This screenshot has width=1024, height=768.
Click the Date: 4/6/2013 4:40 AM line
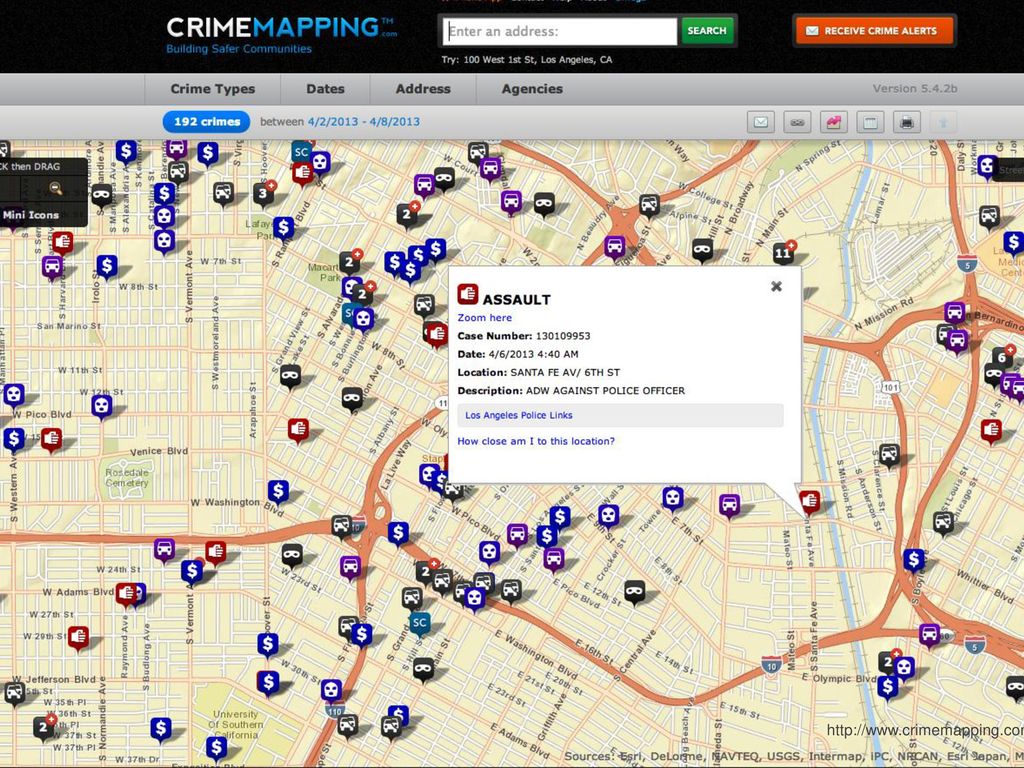click(518, 355)
